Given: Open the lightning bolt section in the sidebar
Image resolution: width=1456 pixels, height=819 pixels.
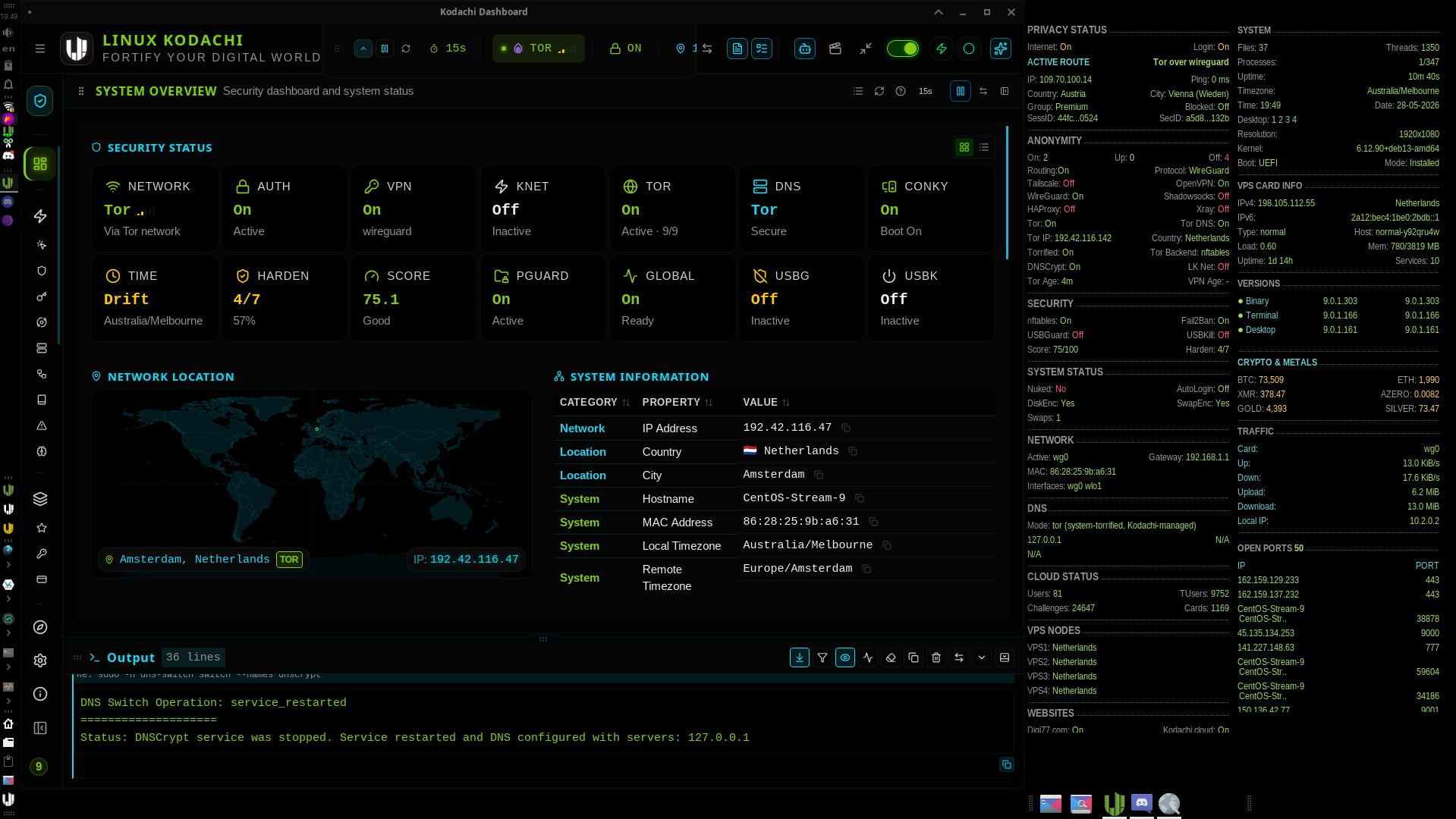Looking at the screenshot, I should (41, 216).
